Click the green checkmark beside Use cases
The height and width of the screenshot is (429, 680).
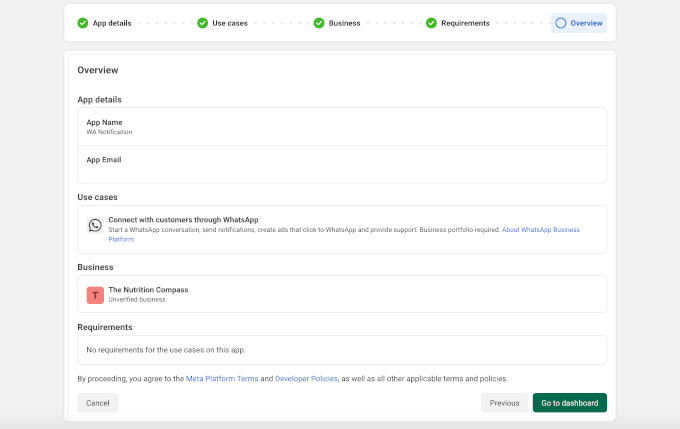pyautogui.click(x=203, y=23)
